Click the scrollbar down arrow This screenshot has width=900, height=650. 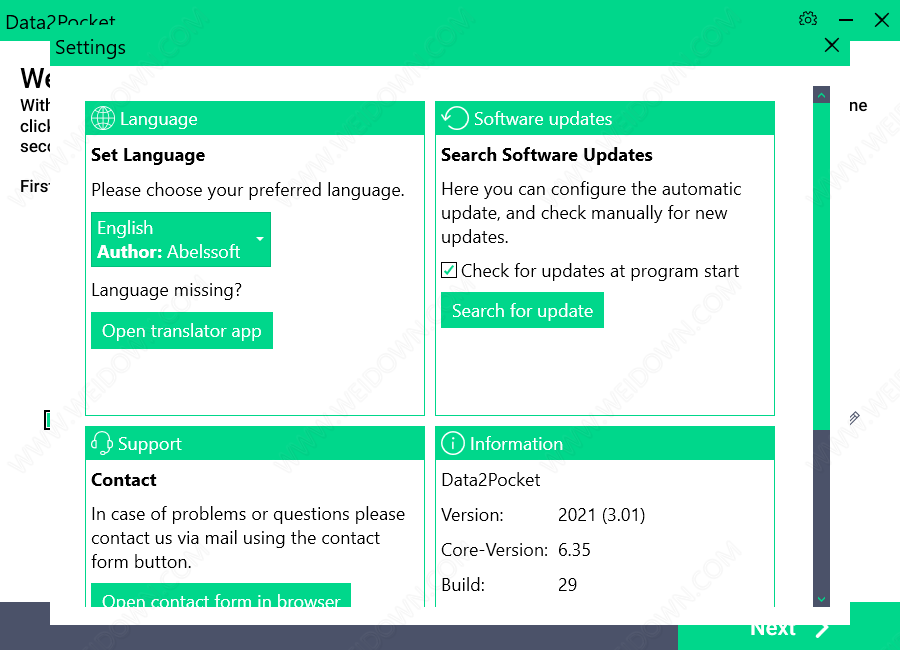821,598
